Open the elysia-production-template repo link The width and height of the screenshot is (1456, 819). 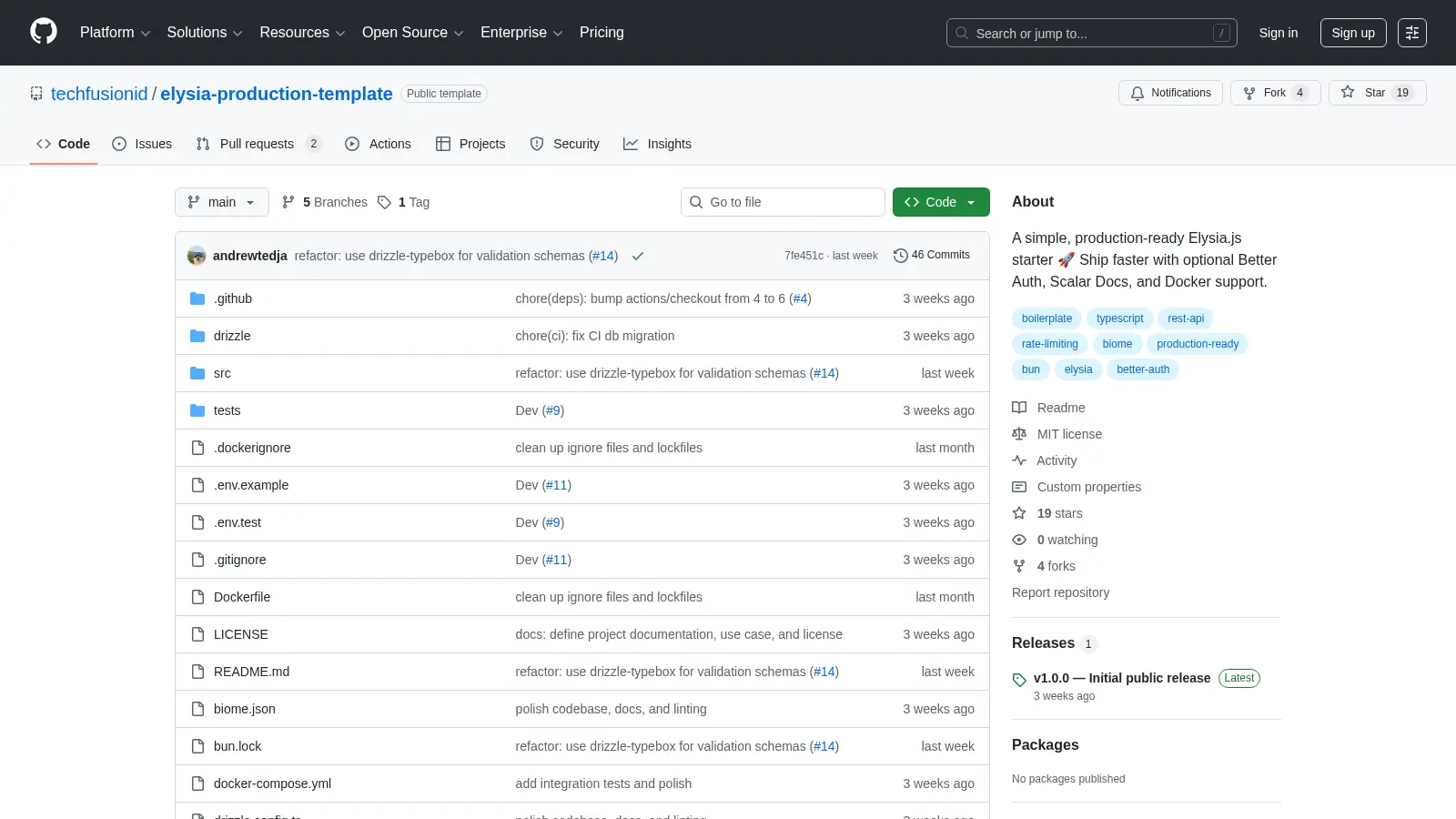tap(277, 94)
